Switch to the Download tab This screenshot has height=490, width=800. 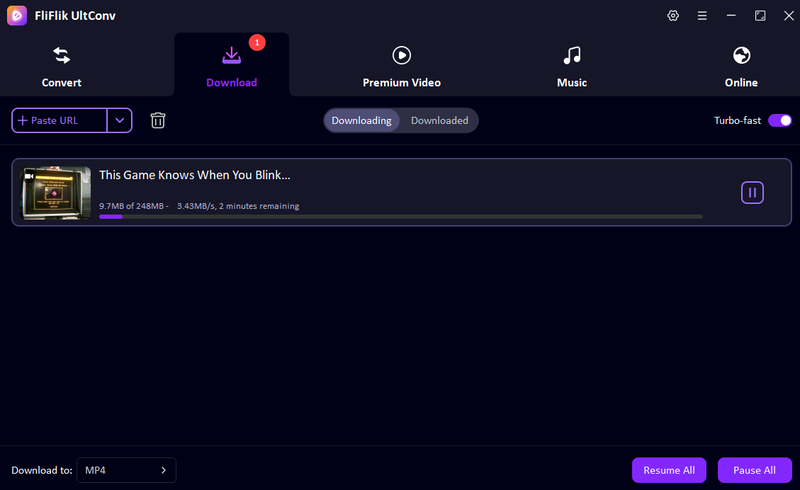232,66
